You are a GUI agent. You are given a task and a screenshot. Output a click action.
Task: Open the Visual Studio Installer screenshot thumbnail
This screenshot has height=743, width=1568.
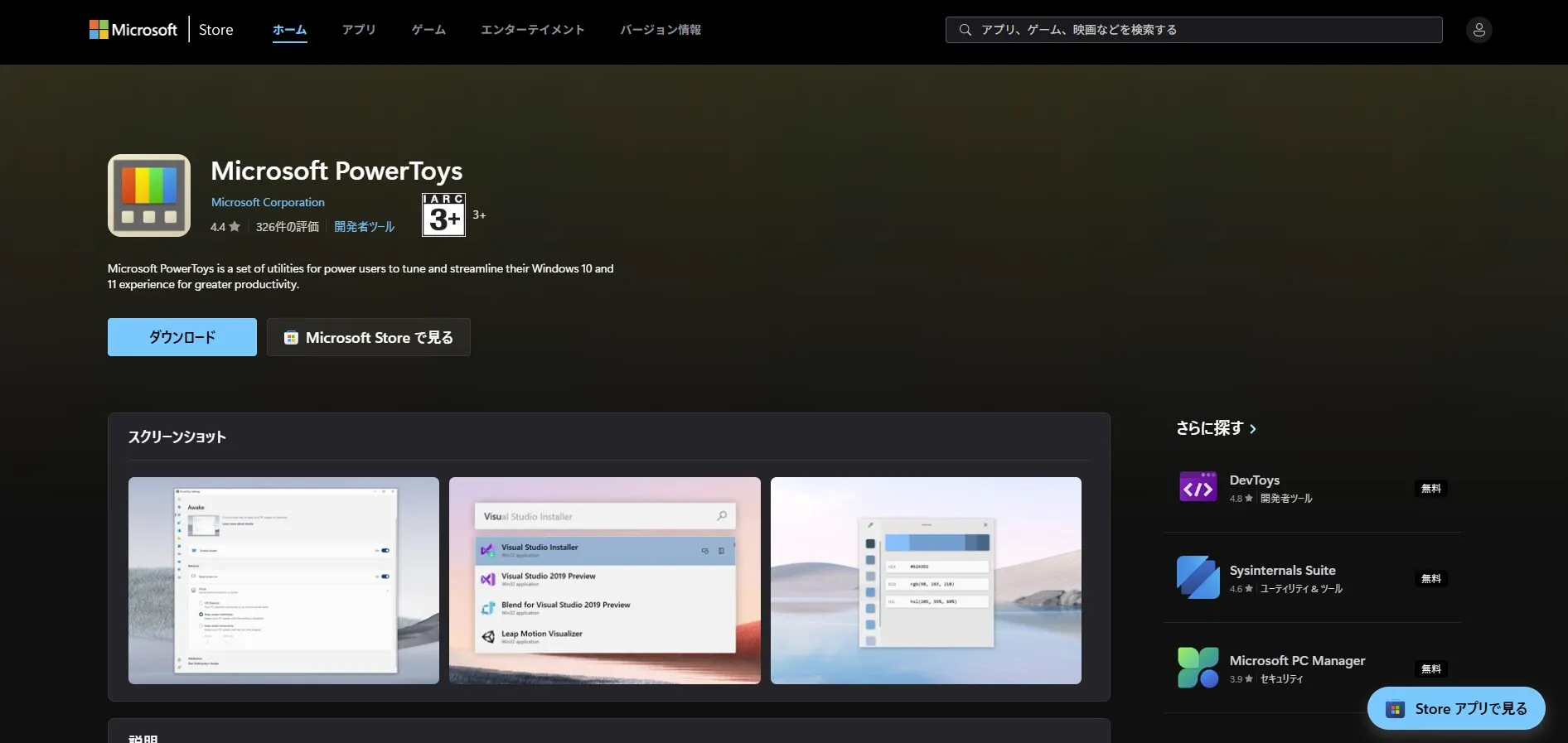(x=605, y=581)
